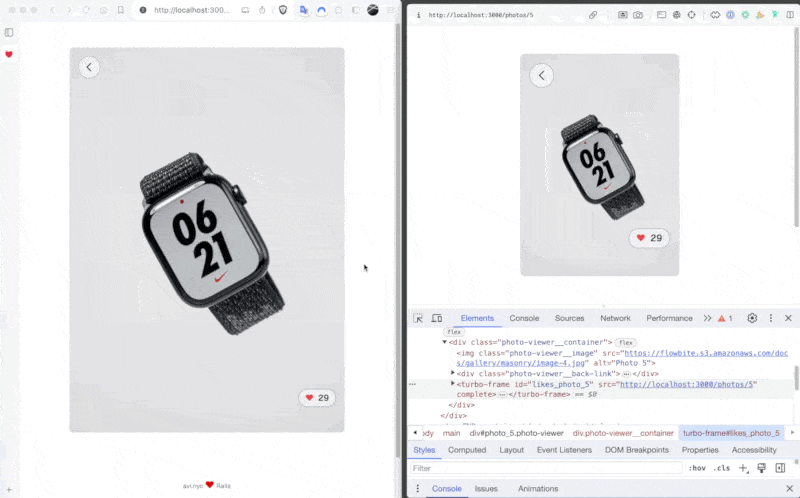Select div.photo-viewer__container breadcrumb
Viewport: 800px width, 498px height.
coord(623,433)
